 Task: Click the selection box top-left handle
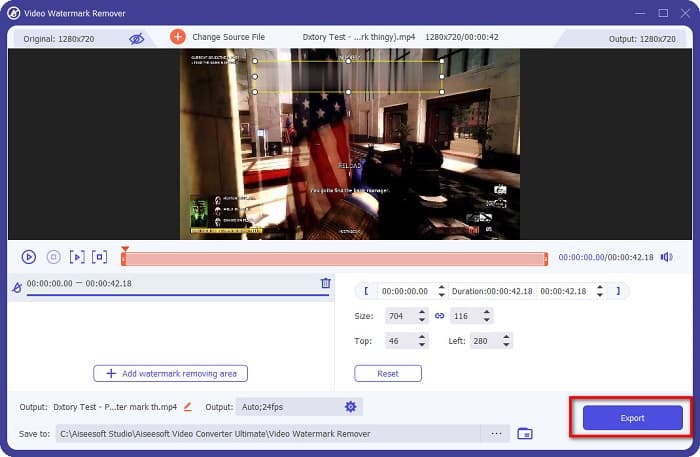click(x=255, y=61)
